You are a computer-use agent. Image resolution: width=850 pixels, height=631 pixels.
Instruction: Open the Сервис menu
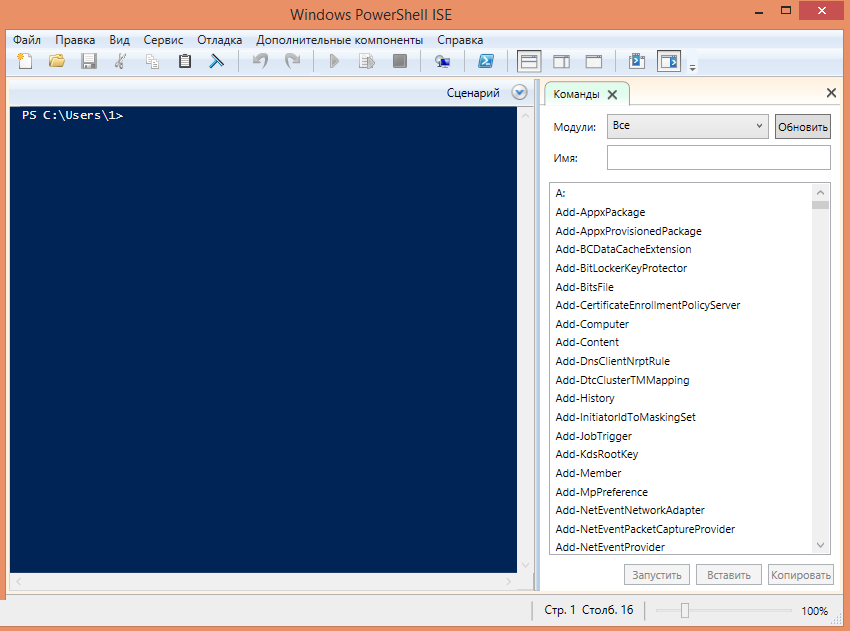[x=163, y=40]
